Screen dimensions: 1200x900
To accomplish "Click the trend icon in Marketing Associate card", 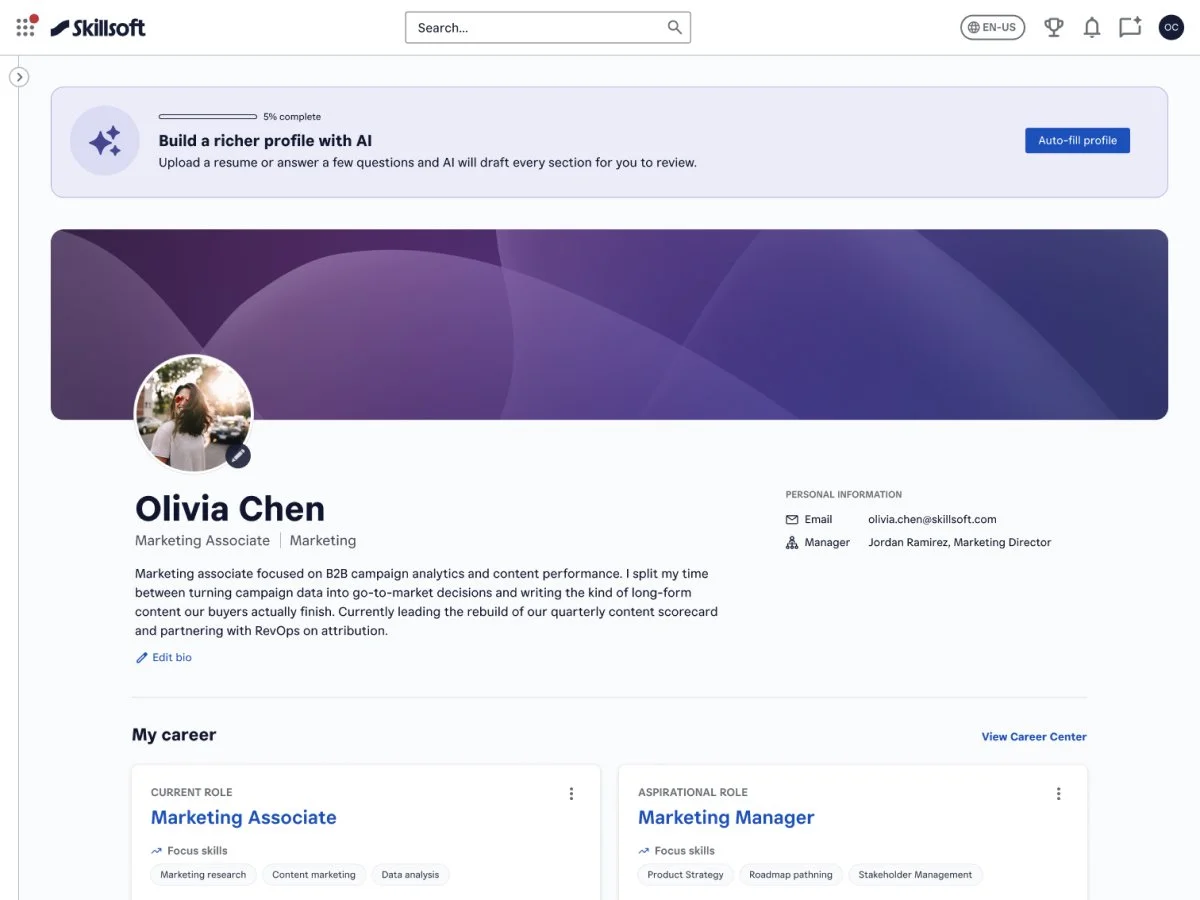I will point(156,851).
